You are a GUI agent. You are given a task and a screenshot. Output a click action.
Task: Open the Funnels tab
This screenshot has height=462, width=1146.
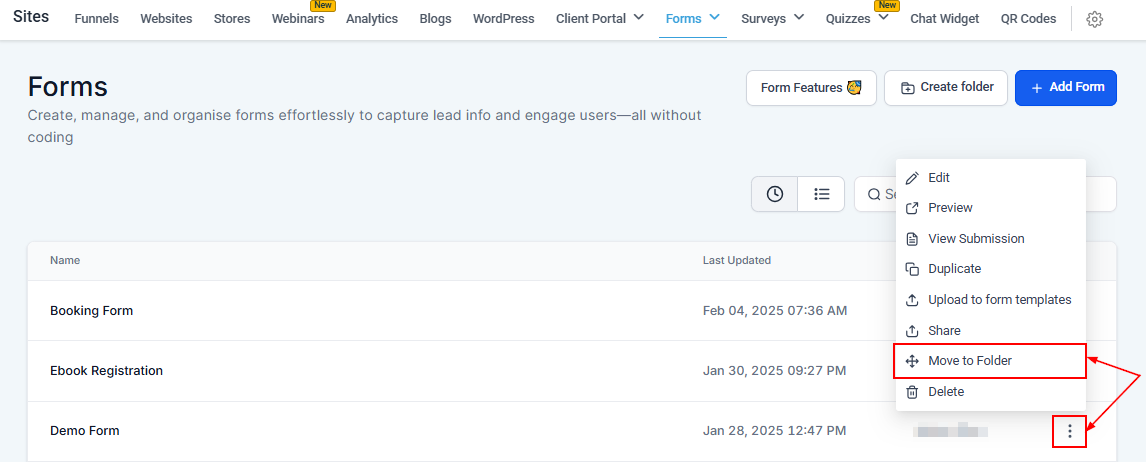(x=96, y=19)
